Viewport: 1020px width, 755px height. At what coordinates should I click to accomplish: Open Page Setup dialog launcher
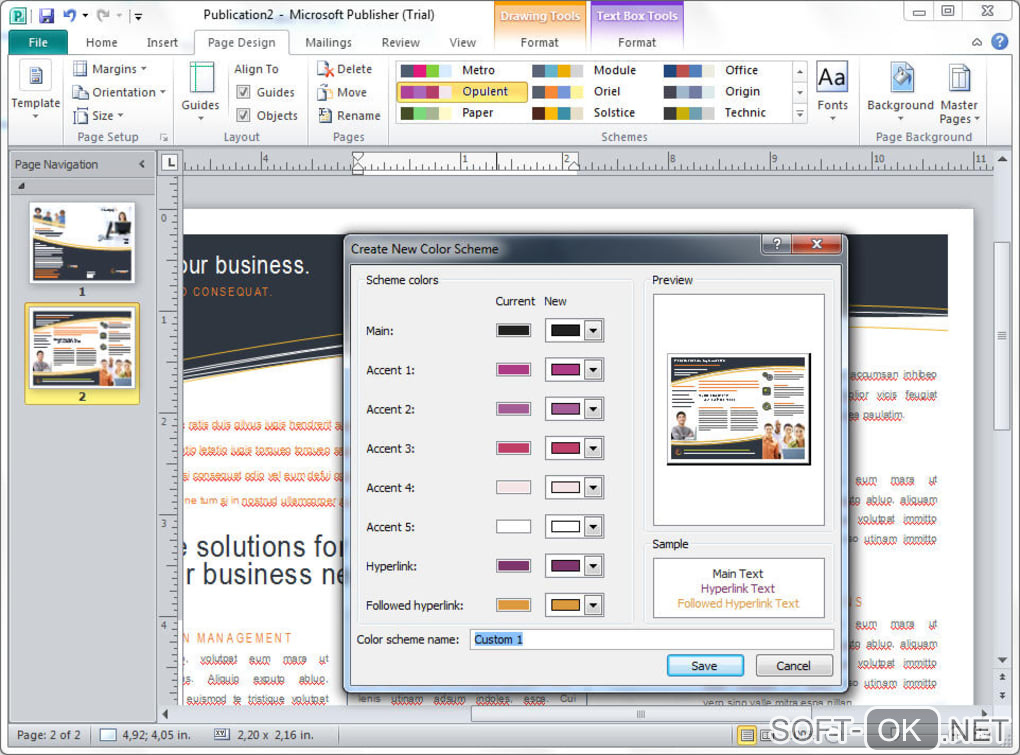click(x=164, y=137)
